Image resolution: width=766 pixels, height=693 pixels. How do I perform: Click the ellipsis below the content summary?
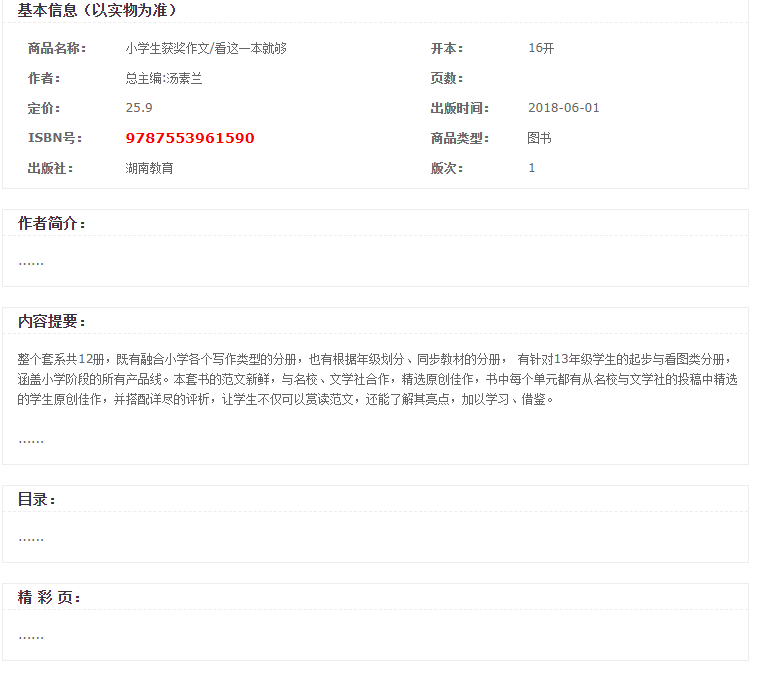tap(31, 441)
